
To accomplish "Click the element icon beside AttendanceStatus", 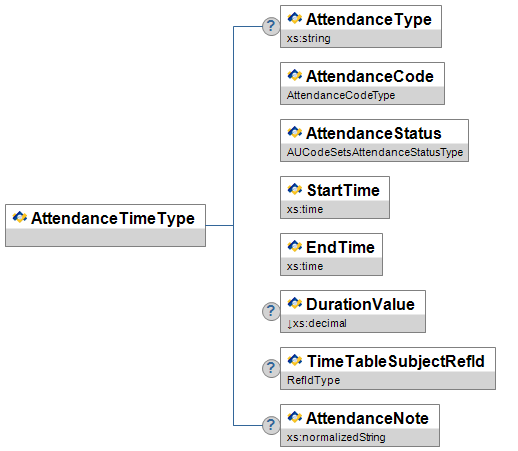I will point(295,132).
